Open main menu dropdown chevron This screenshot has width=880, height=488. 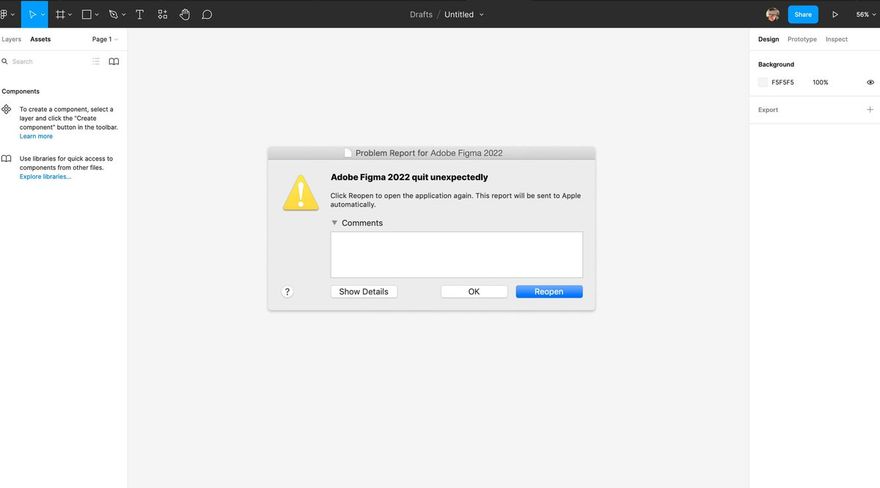pos(13,15)
